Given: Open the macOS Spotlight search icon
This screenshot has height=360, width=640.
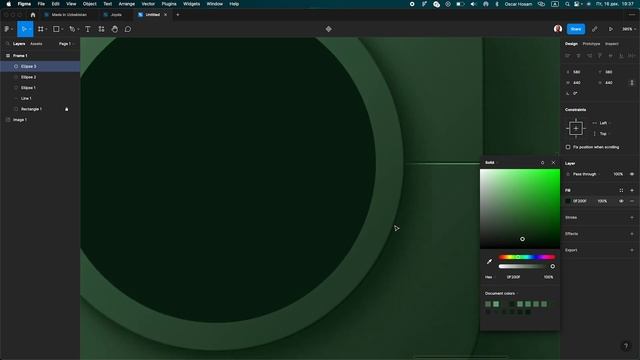Looking at the screenshot, I should (x=567, y=4).
